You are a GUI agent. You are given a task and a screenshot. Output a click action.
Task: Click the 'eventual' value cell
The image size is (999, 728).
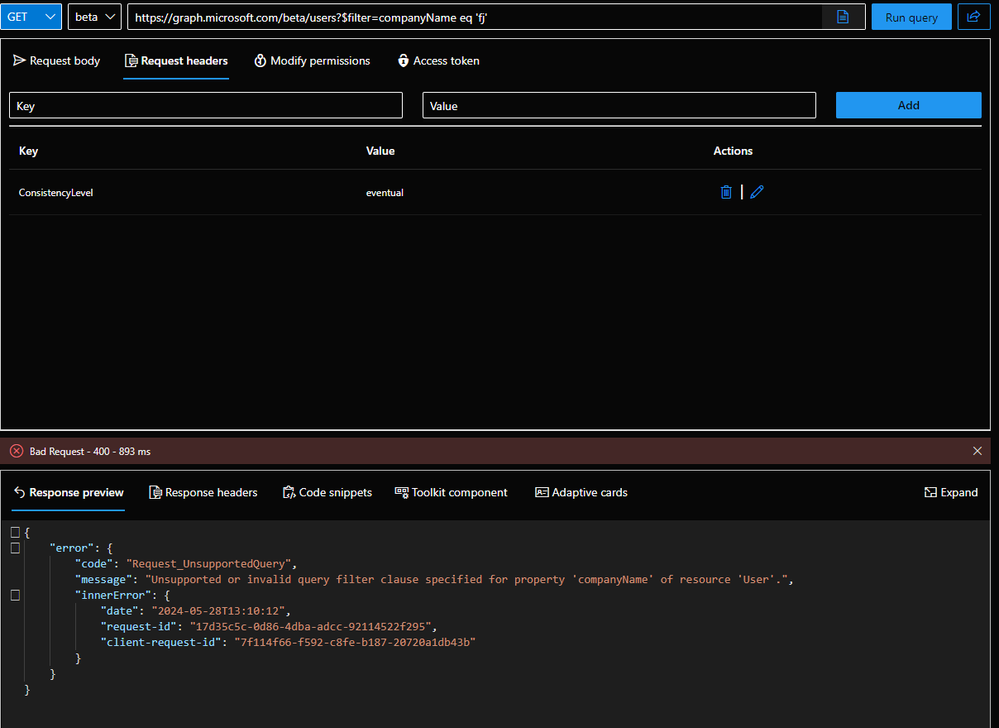pos(384,192)
